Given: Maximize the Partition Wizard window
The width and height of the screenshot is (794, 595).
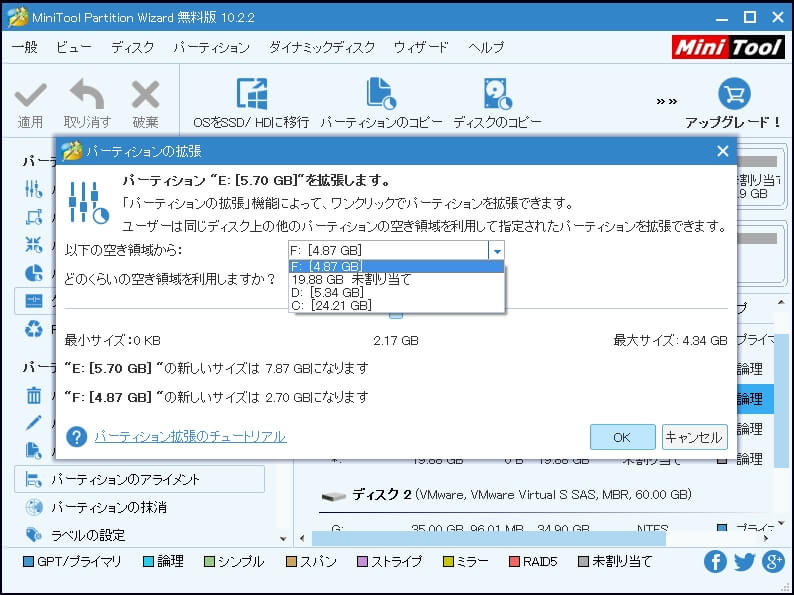Looking at the screenshot, I should tap(750, 18).
